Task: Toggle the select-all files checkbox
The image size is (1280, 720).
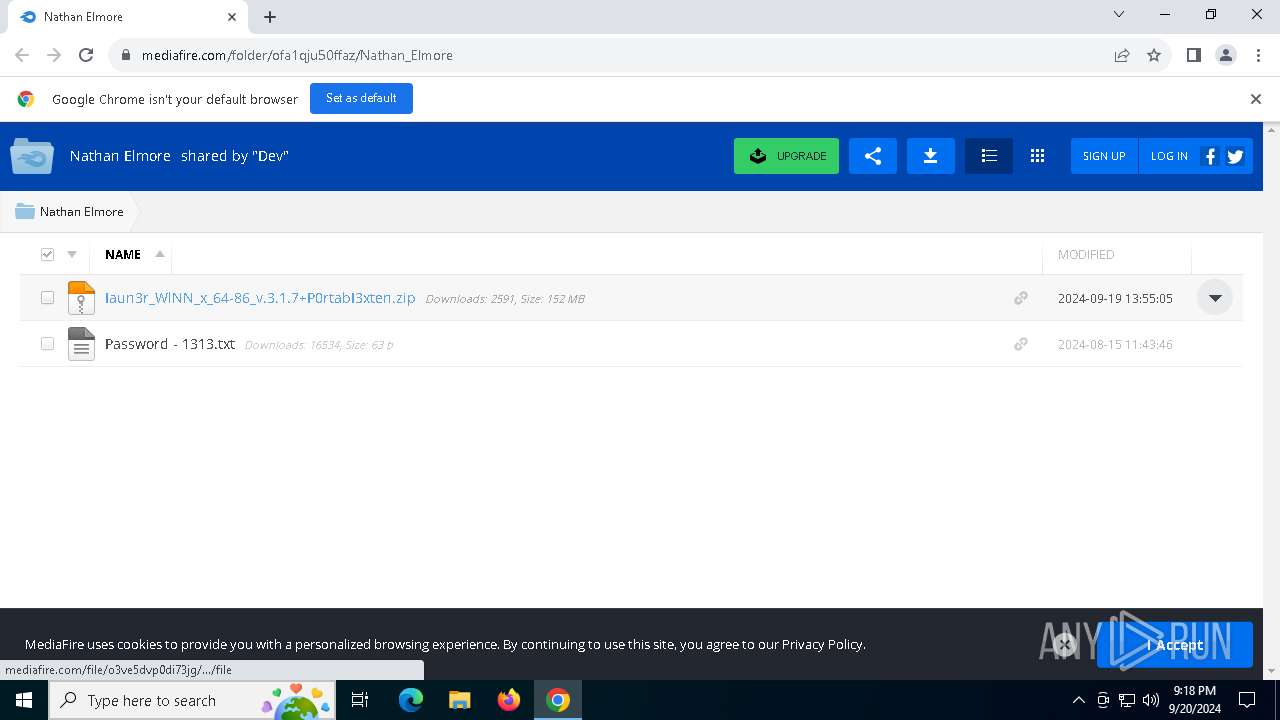Action: 47,254
